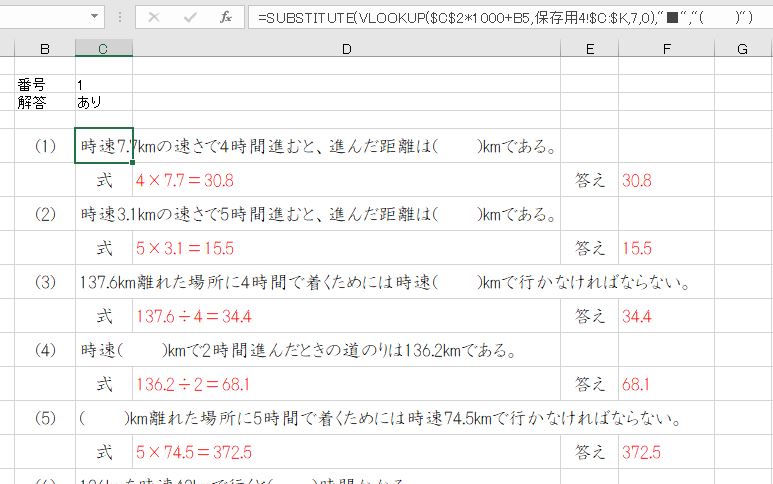The height and width of the screenshot is (484, 773).
Task: Open the Insert Function fx dialog
Action: (x=226, y=17)
